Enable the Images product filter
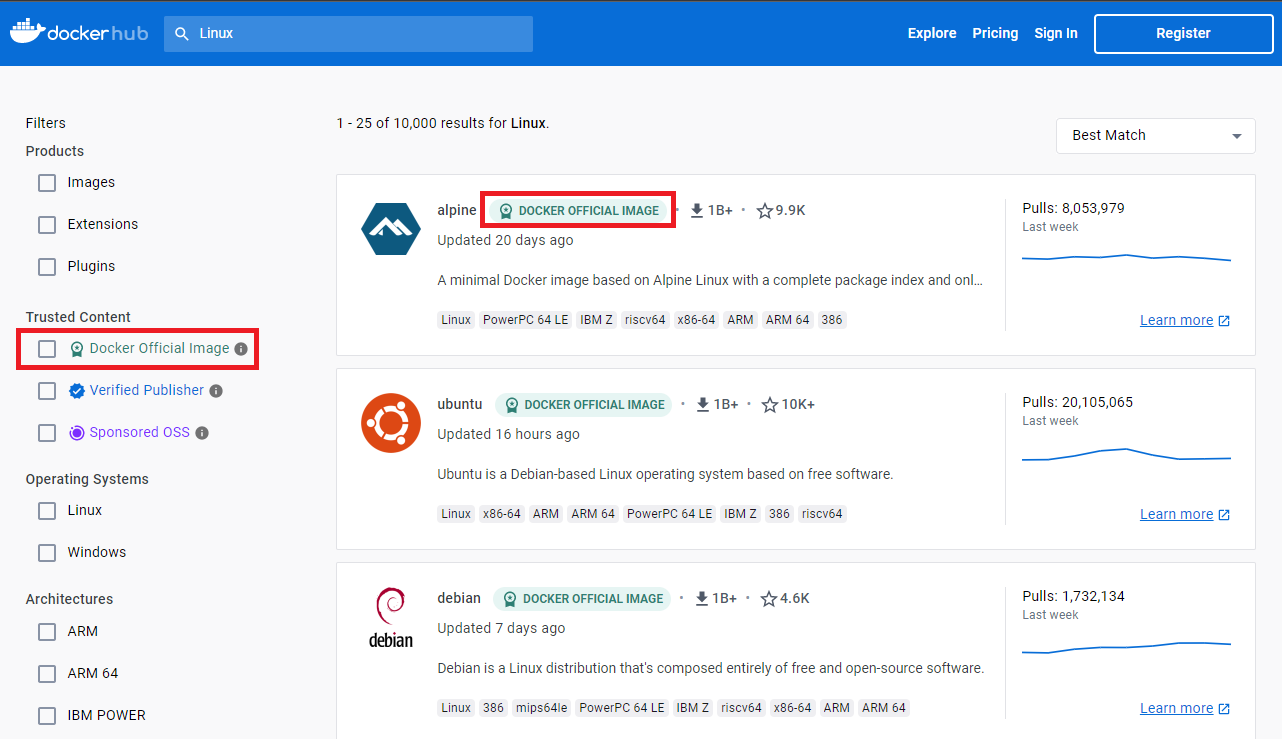This screenshot has width=1282, height=739. [47, 183]
